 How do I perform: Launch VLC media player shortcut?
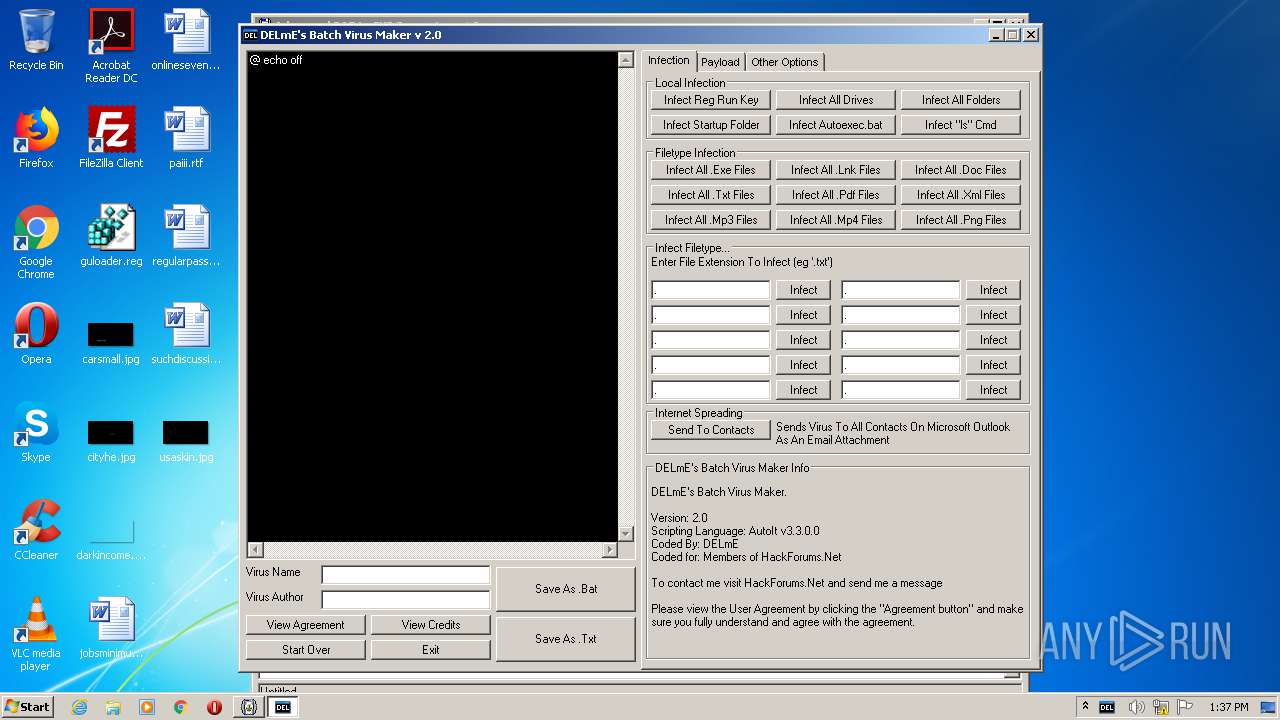click(x=36, y=634)
